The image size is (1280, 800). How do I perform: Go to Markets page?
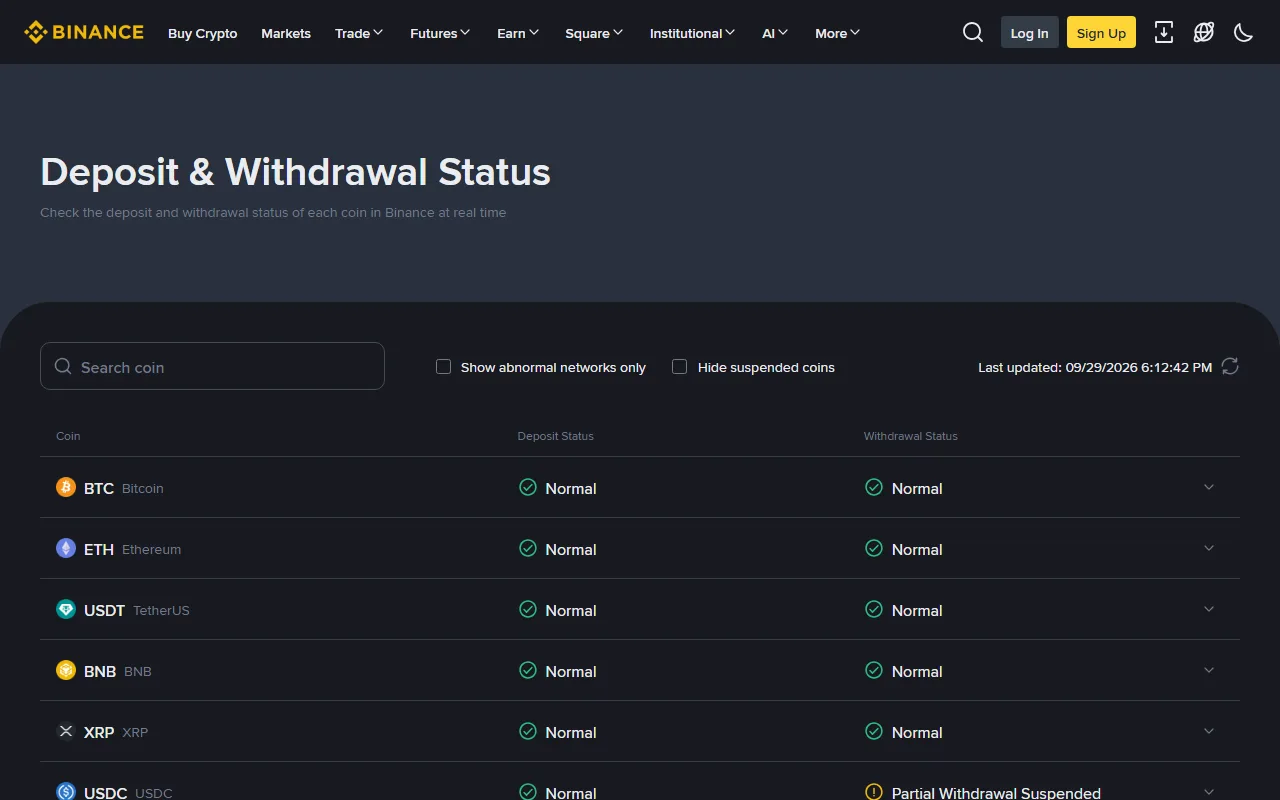(286, 33)
